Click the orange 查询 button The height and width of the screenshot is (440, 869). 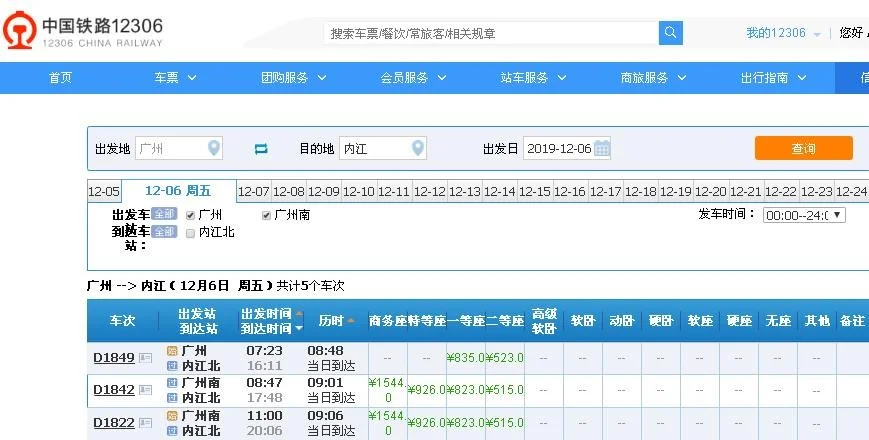tap(804, 148)
